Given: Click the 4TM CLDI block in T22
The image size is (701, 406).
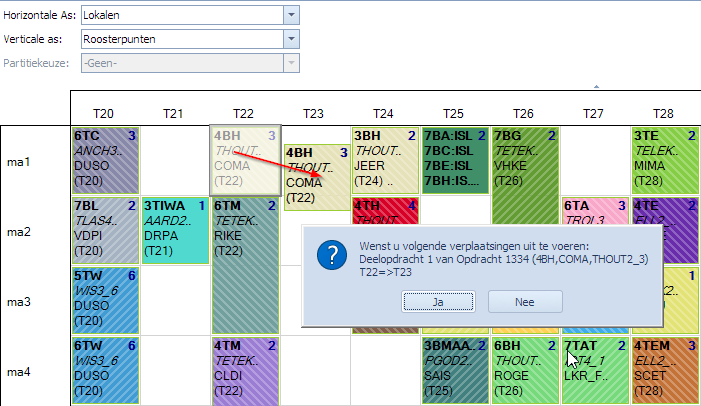Looking at the screenshot, I should click(x=245, y=372).
